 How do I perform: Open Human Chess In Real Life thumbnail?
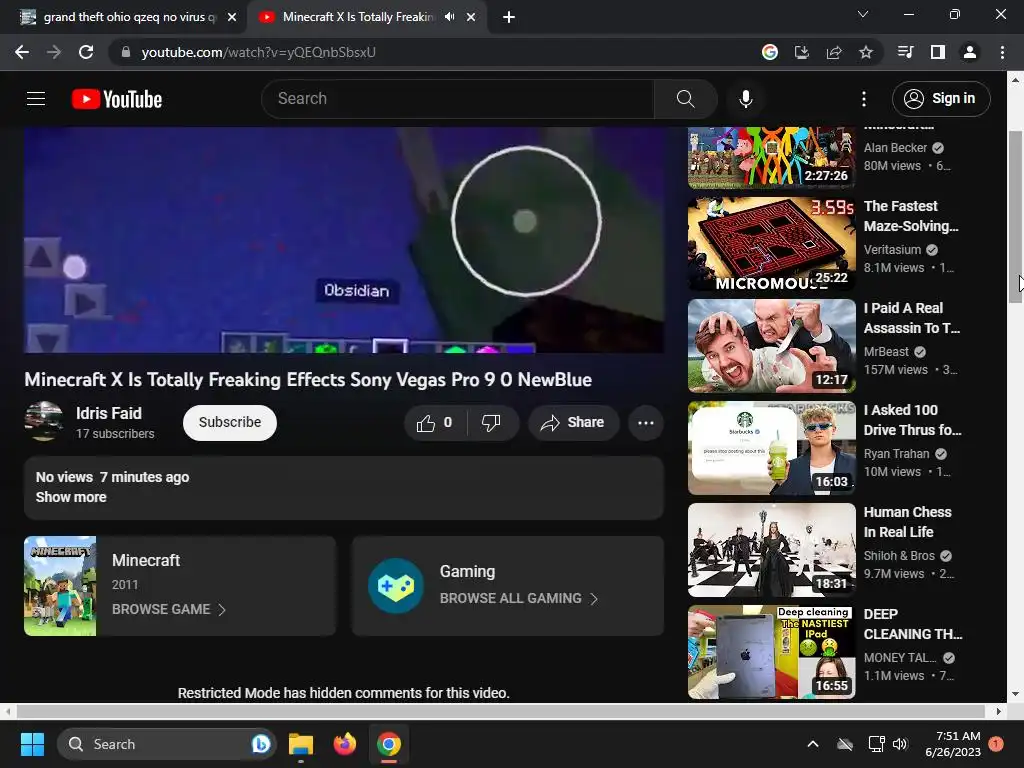pyautogui.click(x=771, y=549)
